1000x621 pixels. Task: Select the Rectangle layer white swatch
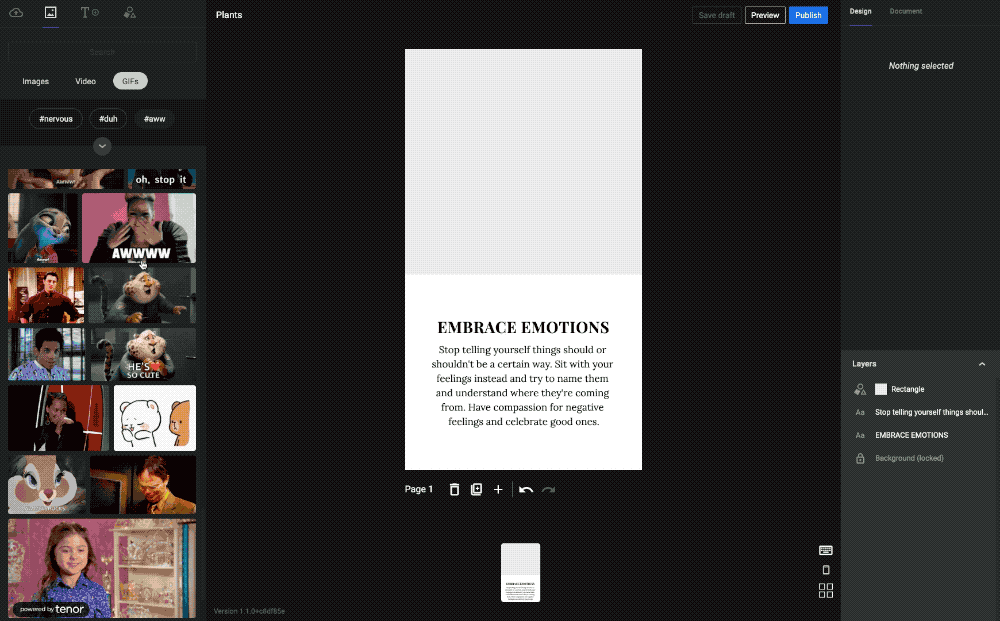pos(881,389)
